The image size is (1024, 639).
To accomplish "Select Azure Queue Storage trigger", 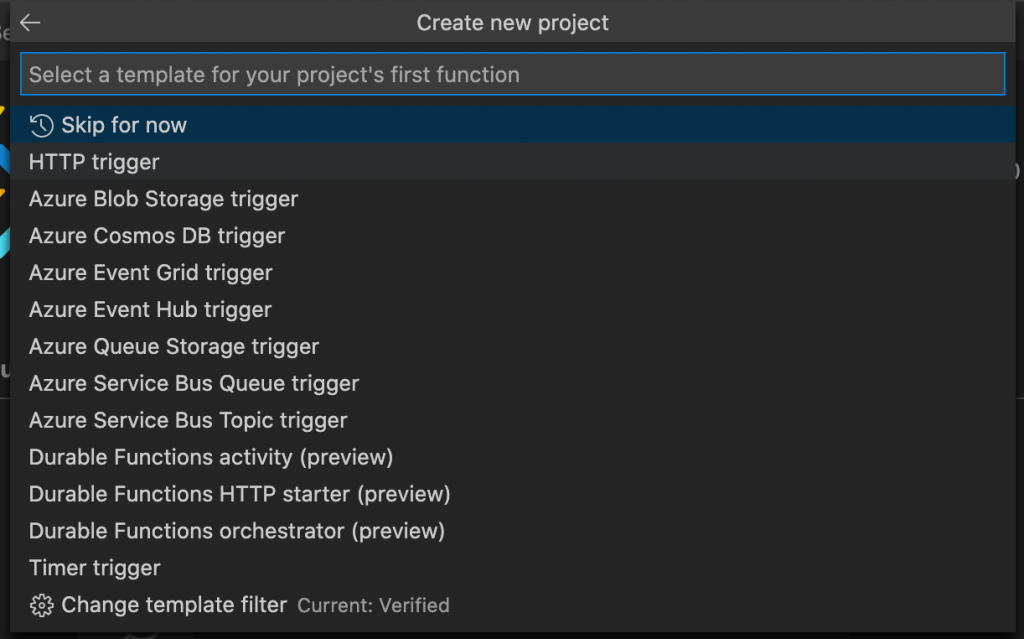I will [x=174, y=347].
